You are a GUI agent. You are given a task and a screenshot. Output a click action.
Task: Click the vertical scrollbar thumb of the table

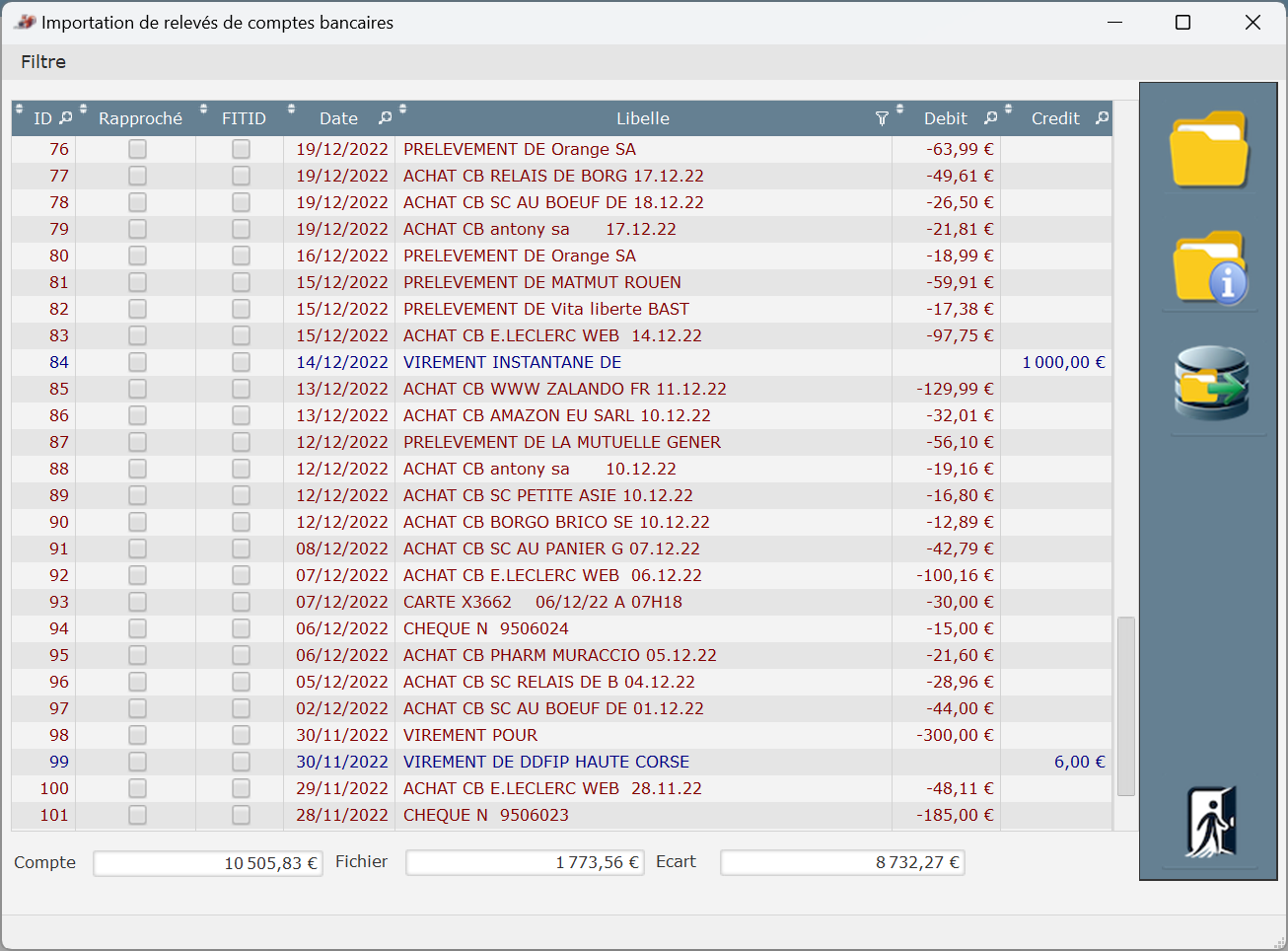(1125, 705)
